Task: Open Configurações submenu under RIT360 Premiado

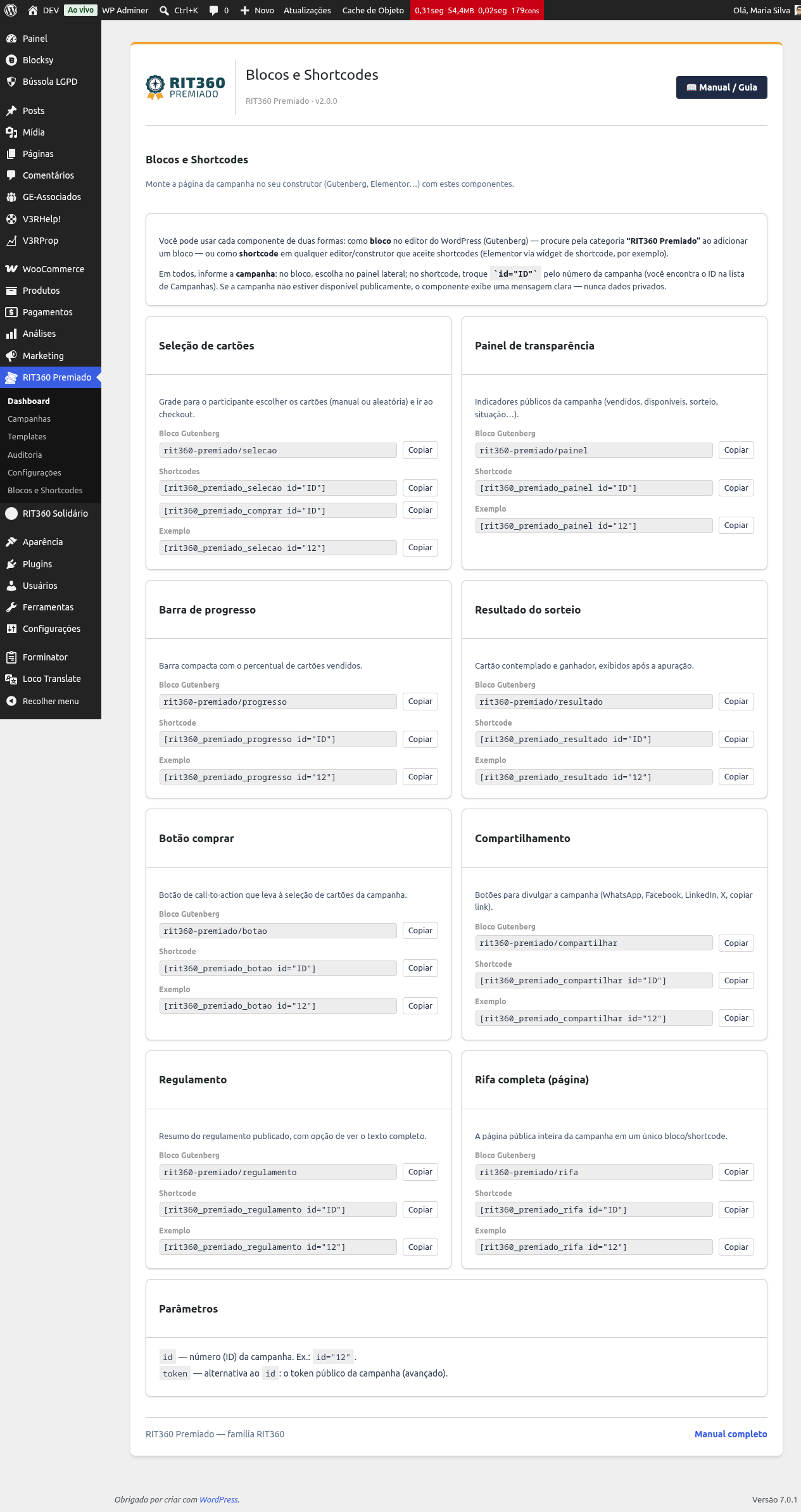Action: click(35, 473)
